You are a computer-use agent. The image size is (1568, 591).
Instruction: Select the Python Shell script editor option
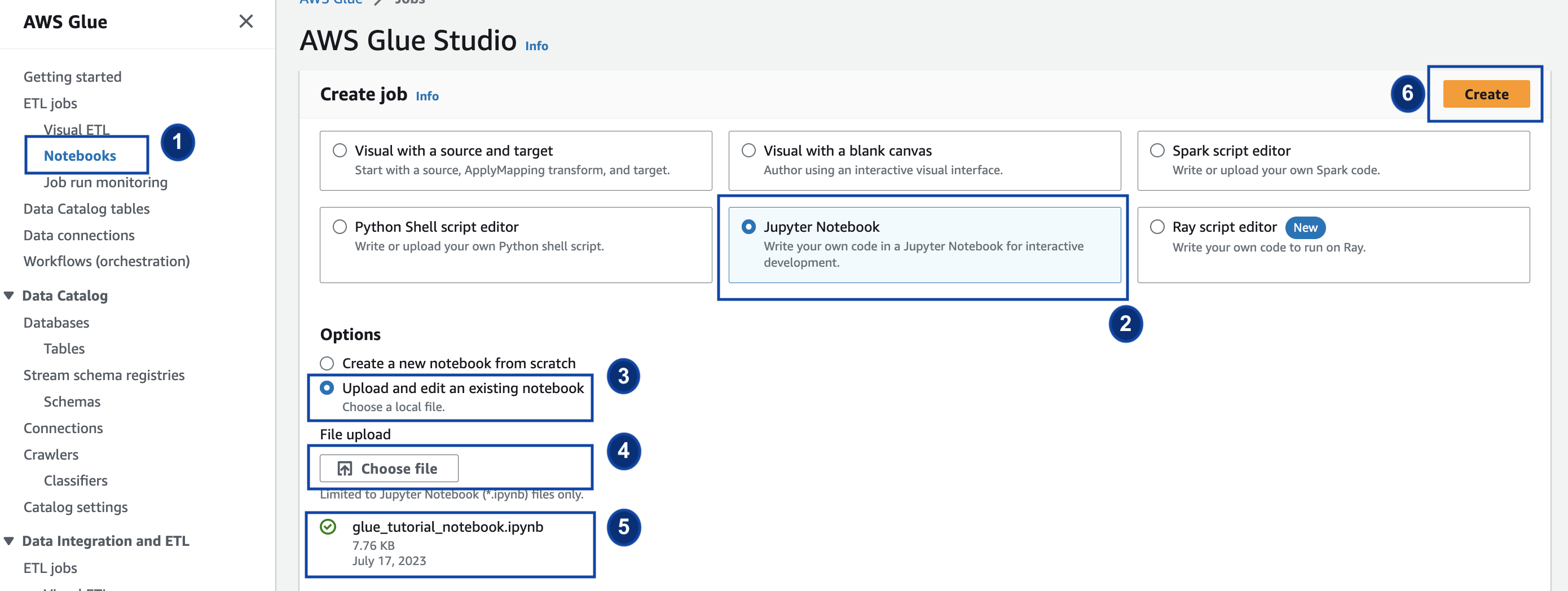tap(340, 227)
